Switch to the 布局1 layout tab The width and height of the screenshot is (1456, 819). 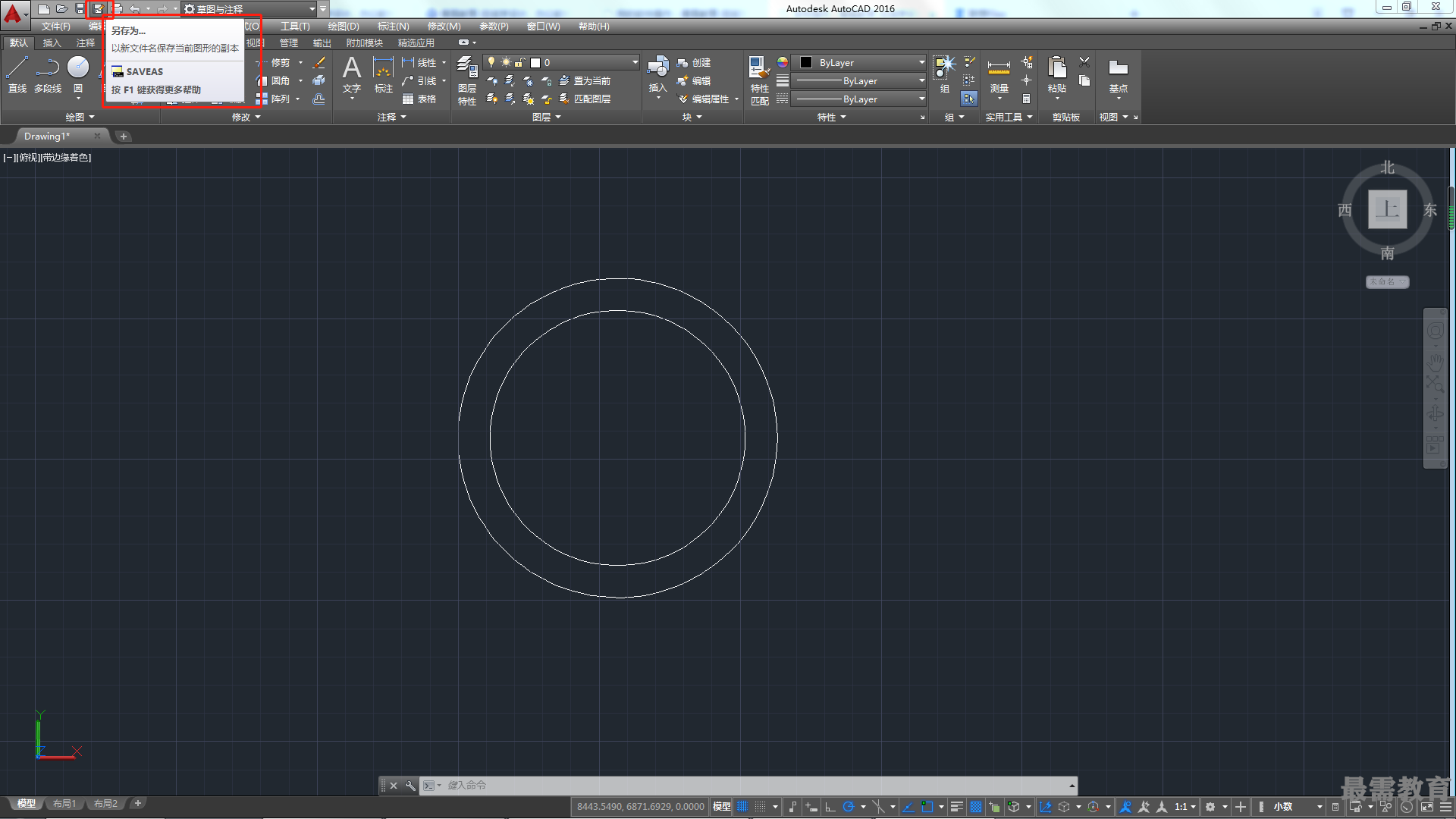(x=64, y=803)
